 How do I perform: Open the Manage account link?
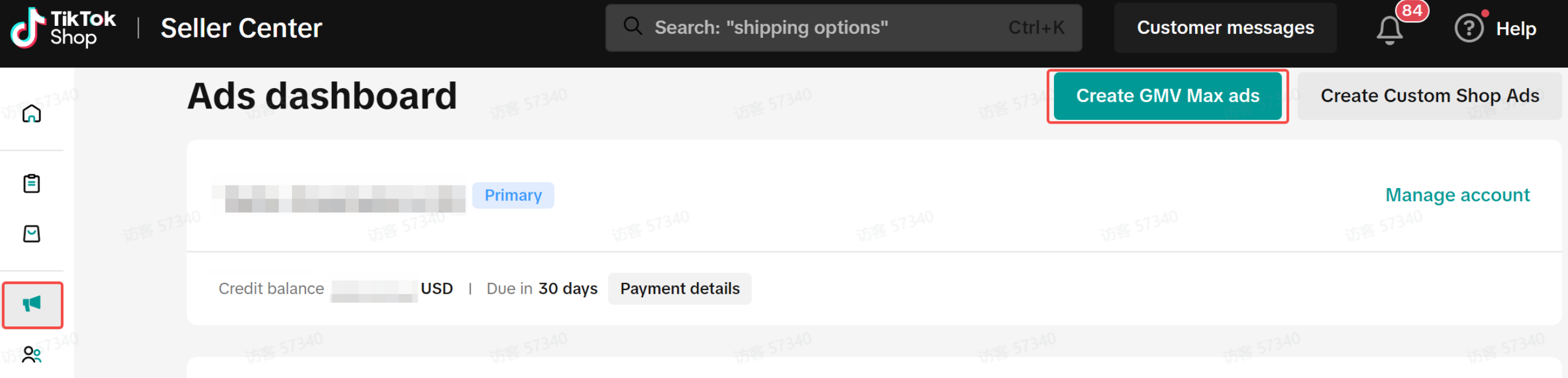(x=1456, y=195)
